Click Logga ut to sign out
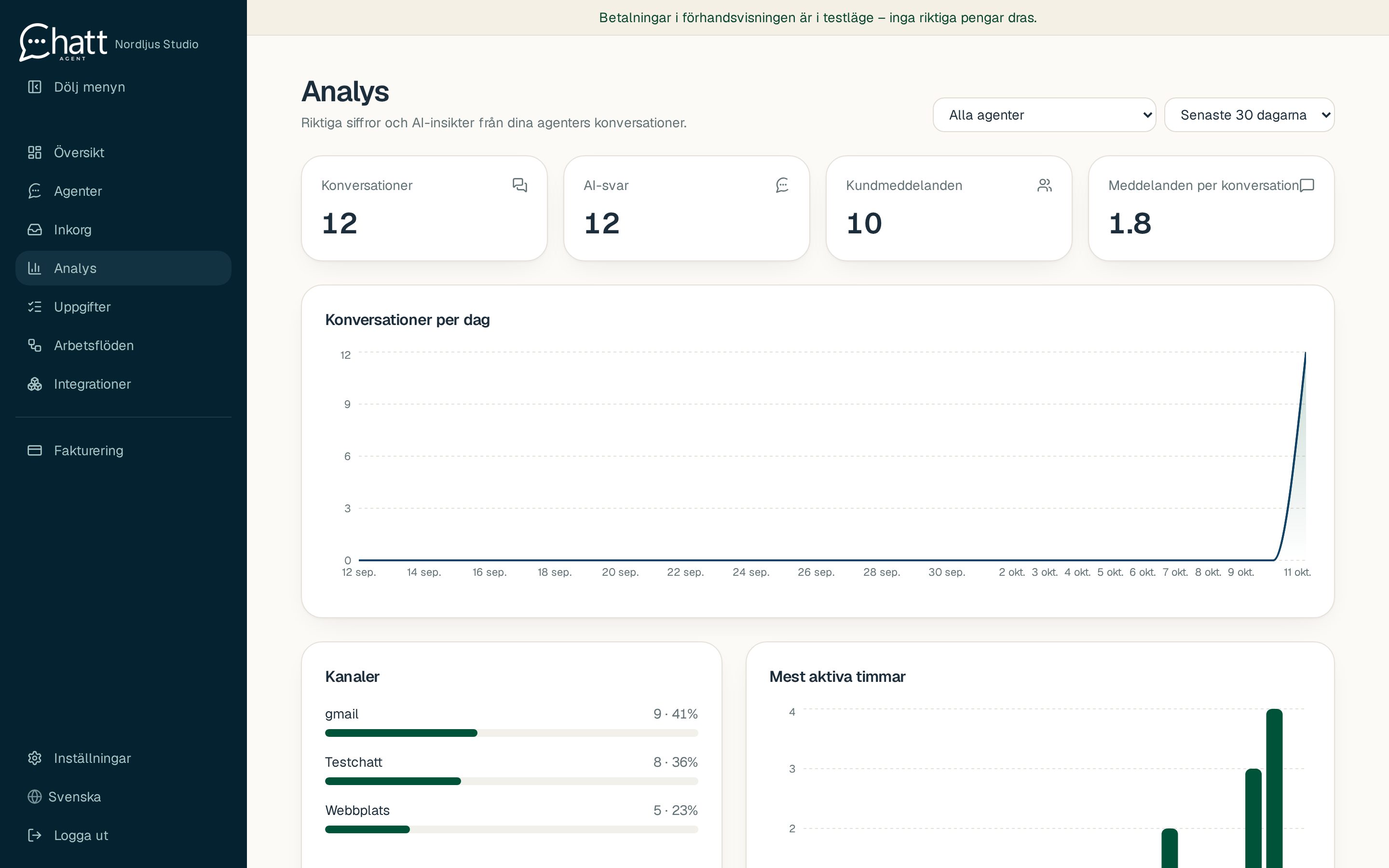This screenshot has width=1389, height=868. tap(123, 835)
